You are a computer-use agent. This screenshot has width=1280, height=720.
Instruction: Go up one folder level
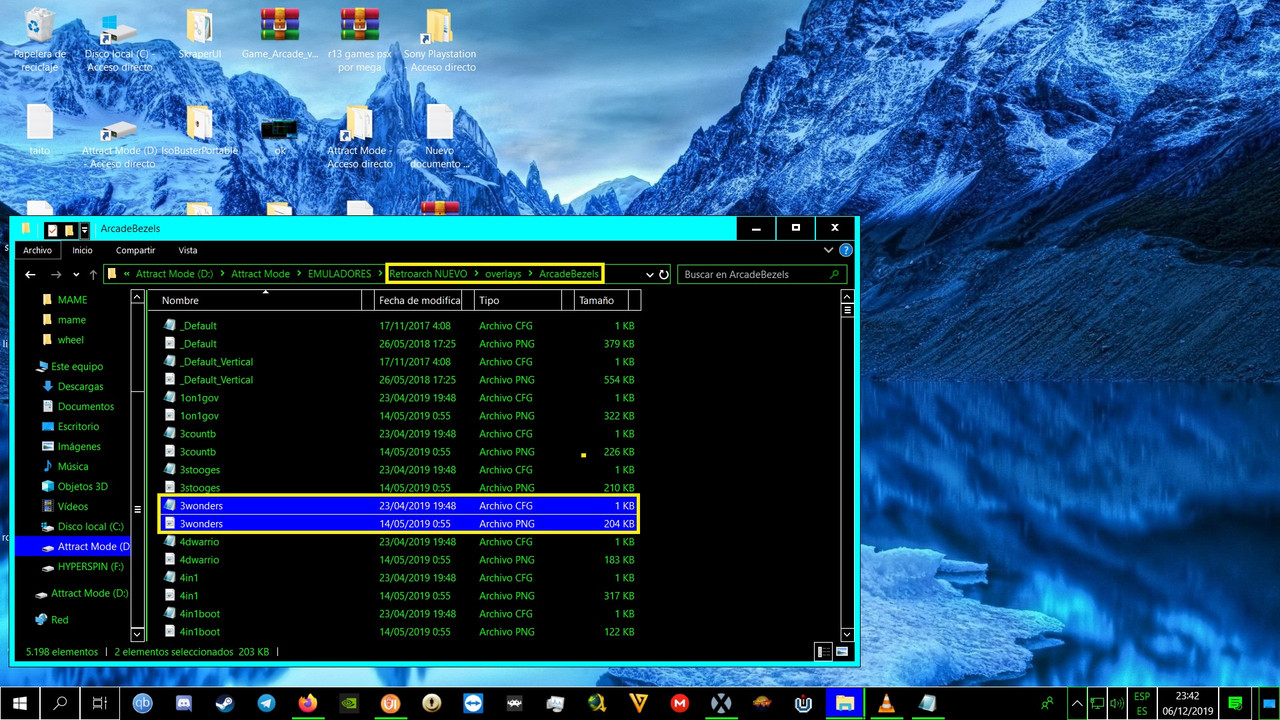pos(93,274)
